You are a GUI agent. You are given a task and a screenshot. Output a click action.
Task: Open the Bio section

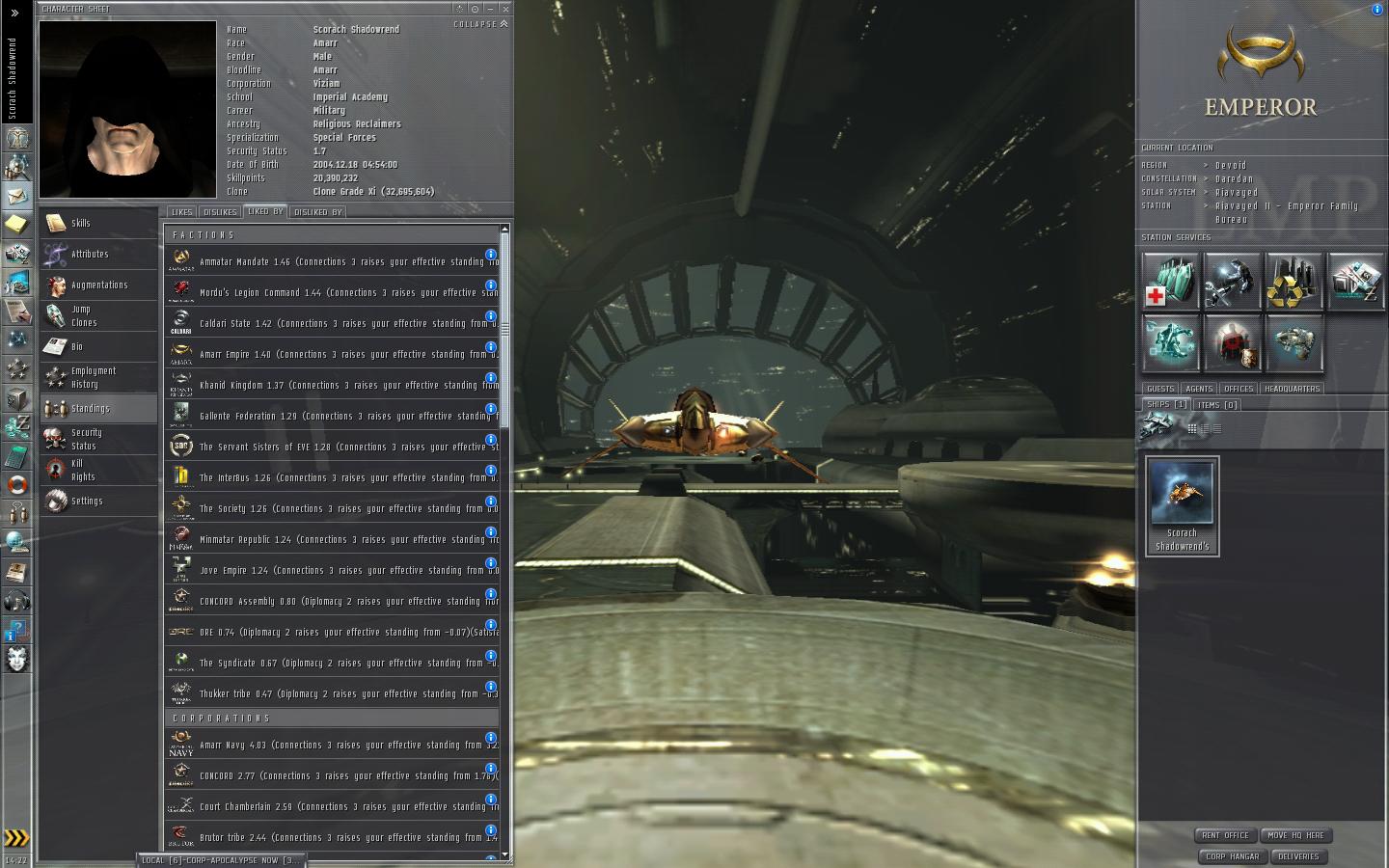point(98,346)
